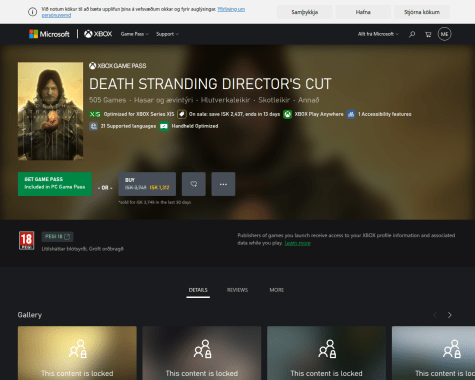Viewport: 475px width, 380px height.
Task: Open the fourth locked gallery thumbnail
Action: [x=433, y=353]
